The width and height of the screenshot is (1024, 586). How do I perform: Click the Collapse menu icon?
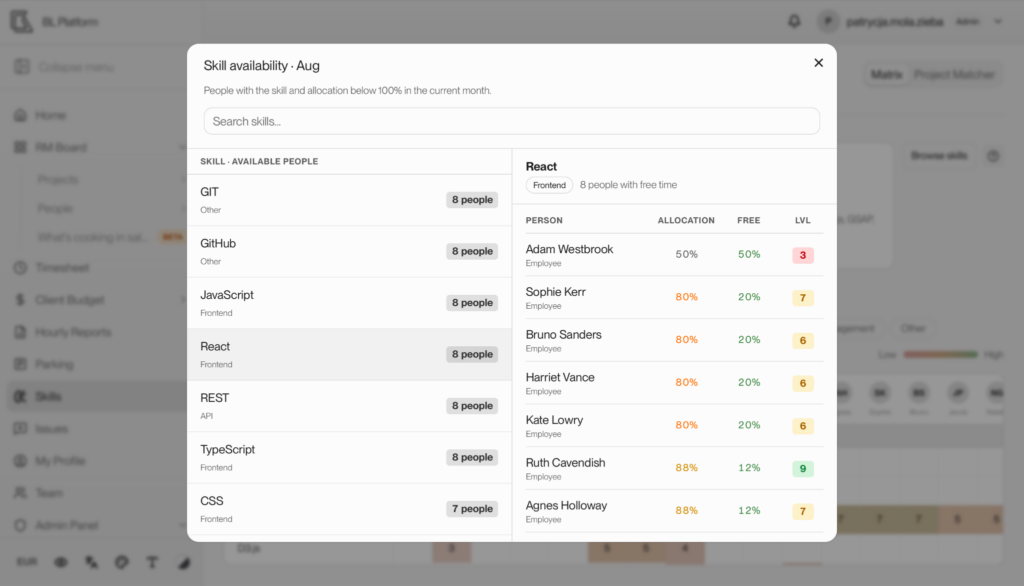click(22, 67)
